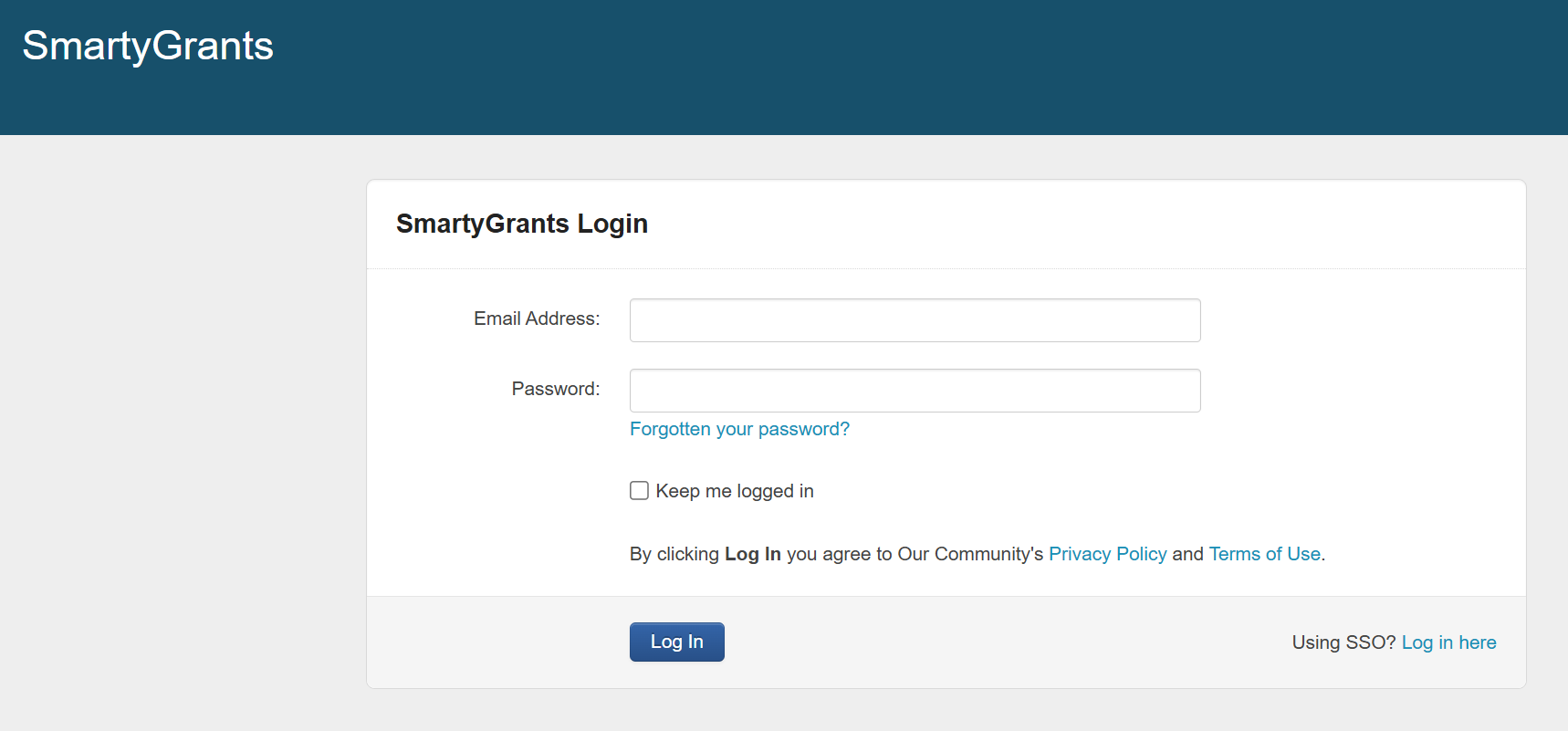Viewport: 1568px width, 731px height.
Task: Click the SmartyGrants Login heading text
Action: click(522, 224)
